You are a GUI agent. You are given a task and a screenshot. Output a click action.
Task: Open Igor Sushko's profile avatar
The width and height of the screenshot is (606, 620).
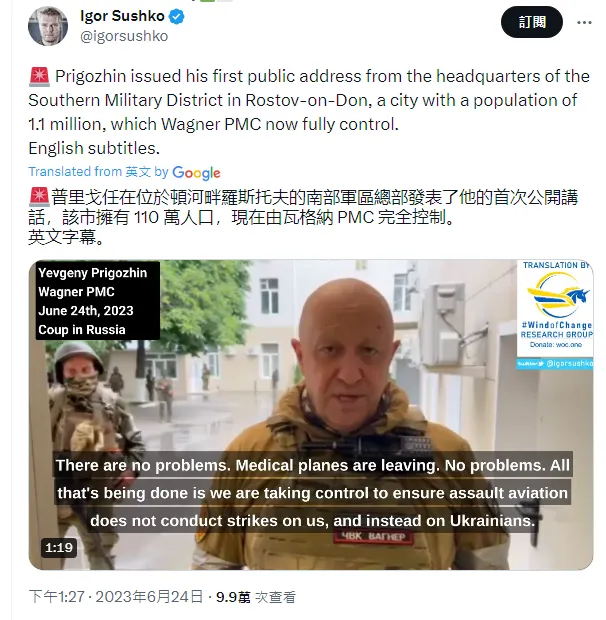(x=47, y=26)
